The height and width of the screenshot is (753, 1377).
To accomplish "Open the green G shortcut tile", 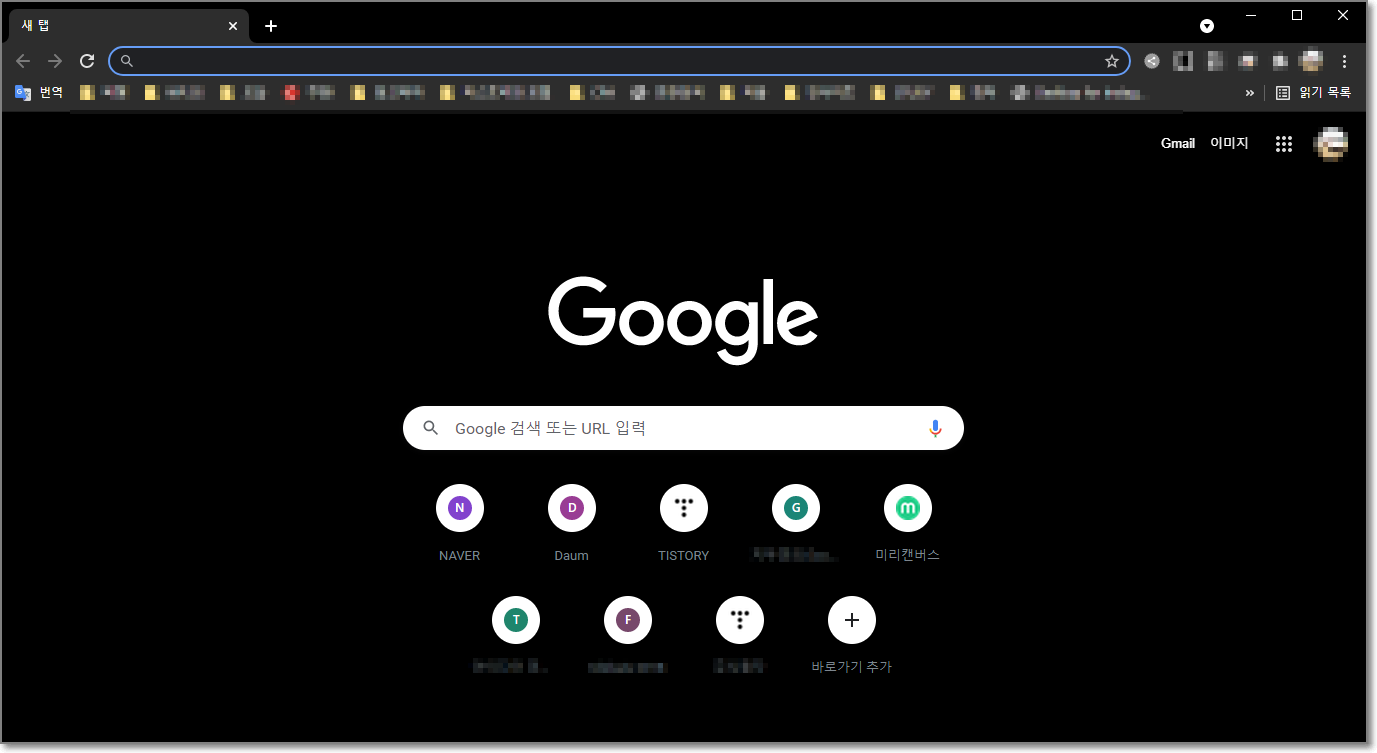I will [x=796, y=522].
